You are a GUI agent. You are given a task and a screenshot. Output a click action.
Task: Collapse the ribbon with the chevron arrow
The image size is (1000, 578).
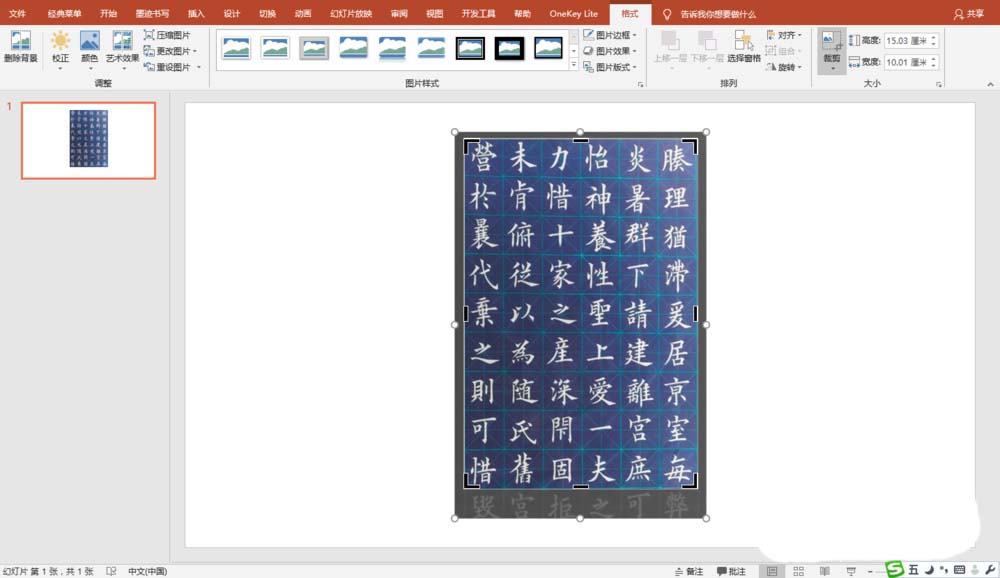click(990, 84)
